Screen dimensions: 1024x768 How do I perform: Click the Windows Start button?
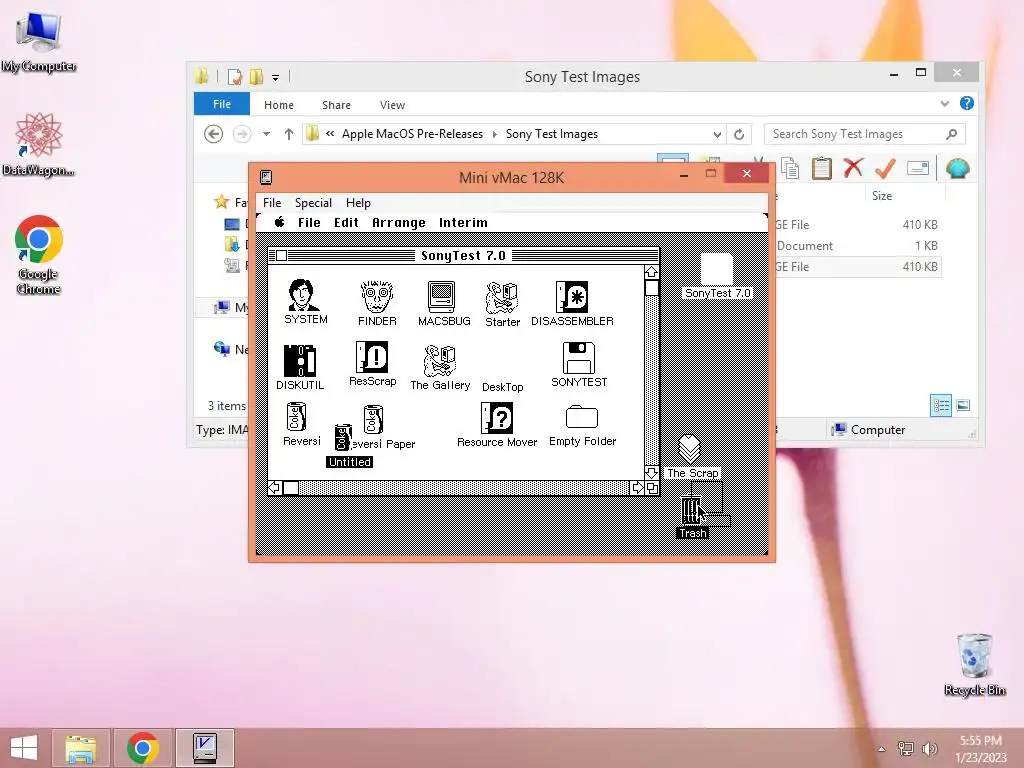pos(24,748)
